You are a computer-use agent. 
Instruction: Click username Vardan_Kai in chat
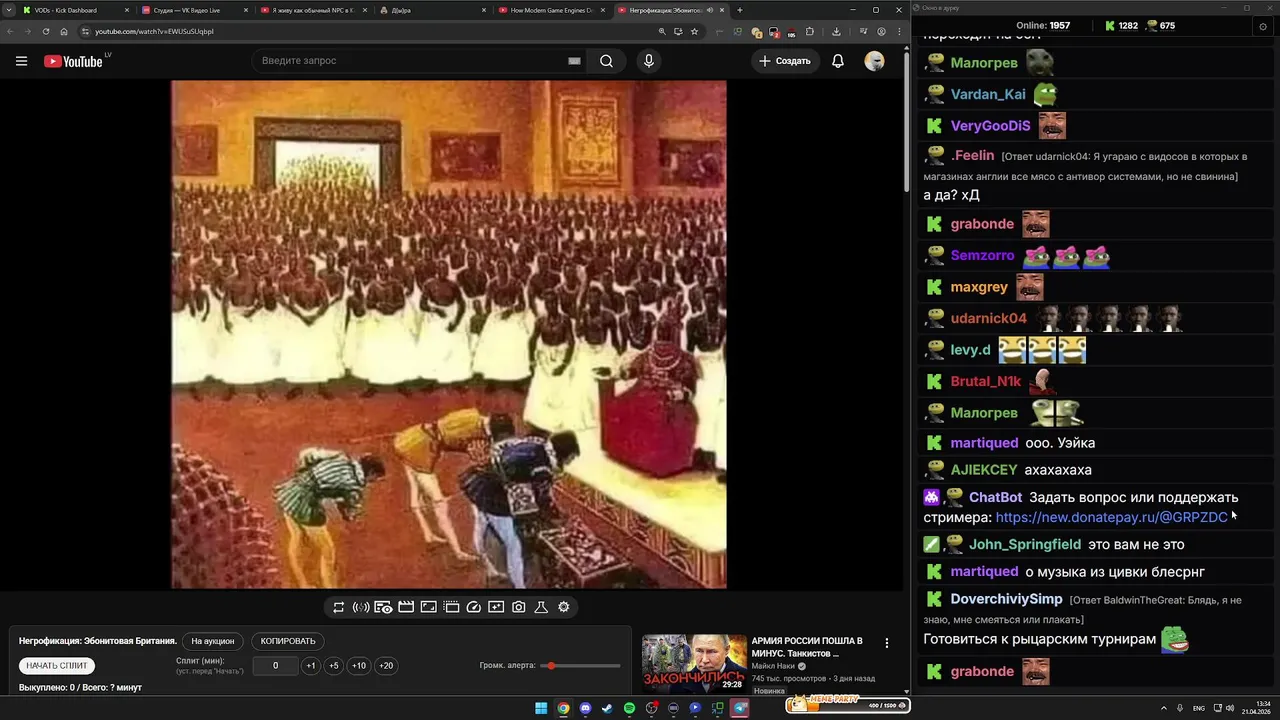tap(988, 94)
